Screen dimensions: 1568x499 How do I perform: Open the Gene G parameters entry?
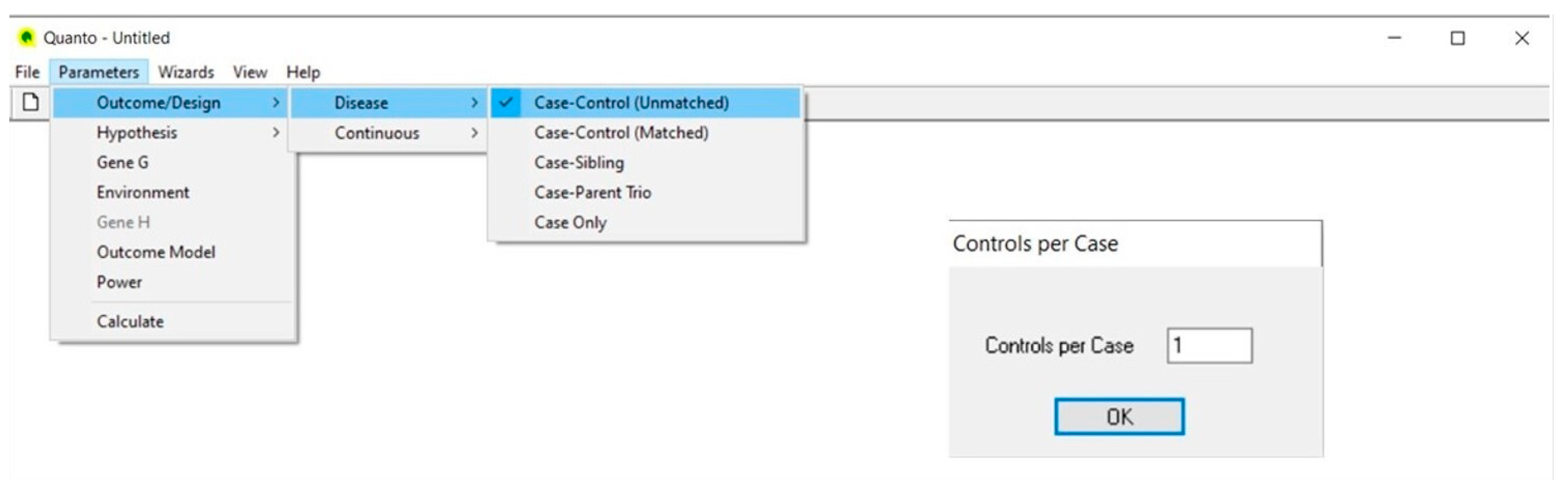click(x=122, y=162)
